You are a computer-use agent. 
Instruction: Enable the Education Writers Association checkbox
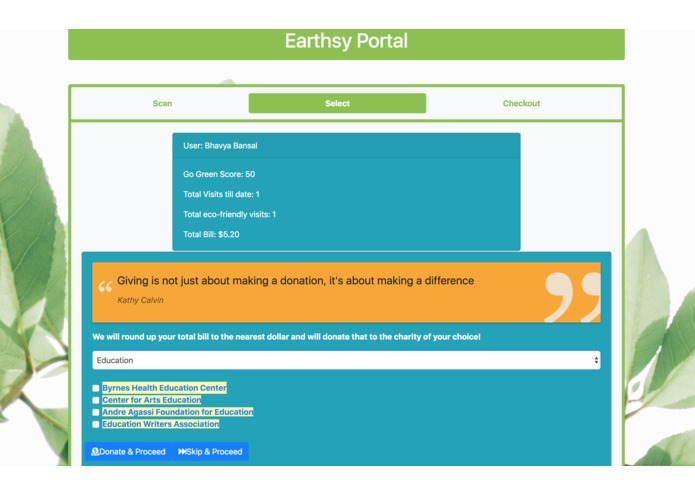click(96, 424)
